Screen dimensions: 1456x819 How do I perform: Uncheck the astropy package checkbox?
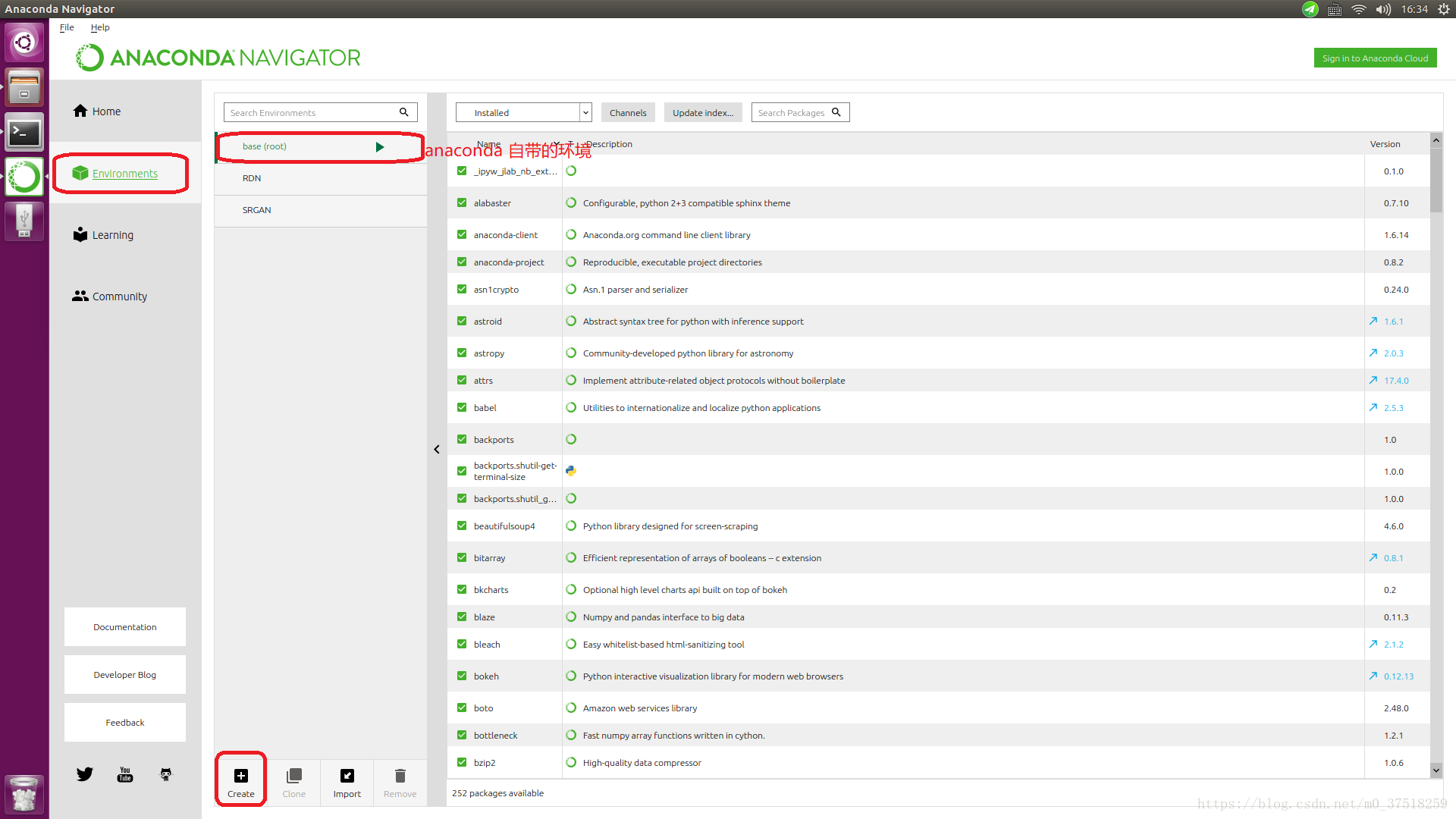(x=462, y=353)
